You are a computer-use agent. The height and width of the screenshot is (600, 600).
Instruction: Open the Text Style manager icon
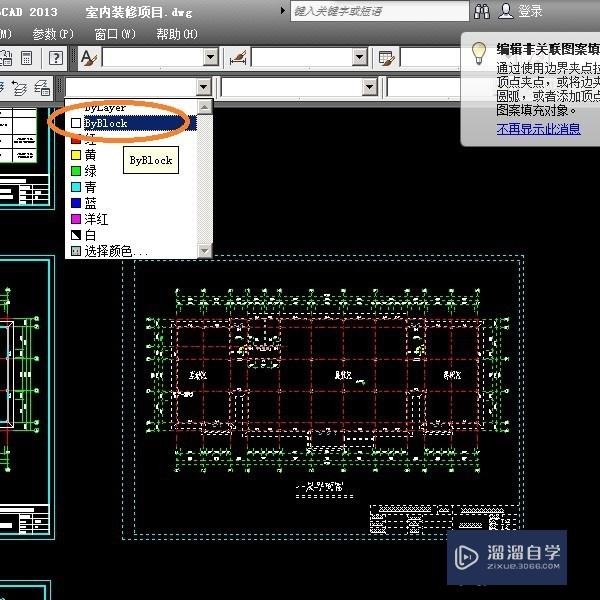click(x=89, y=59)
